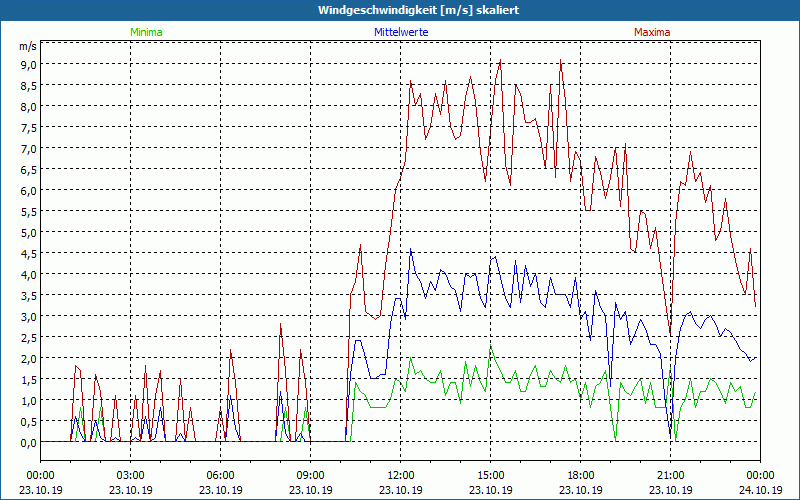This screenshot has width=800, height=500.
Task: Click the date 23.10.19 below 12:00
Action: [x=401, y=490]
